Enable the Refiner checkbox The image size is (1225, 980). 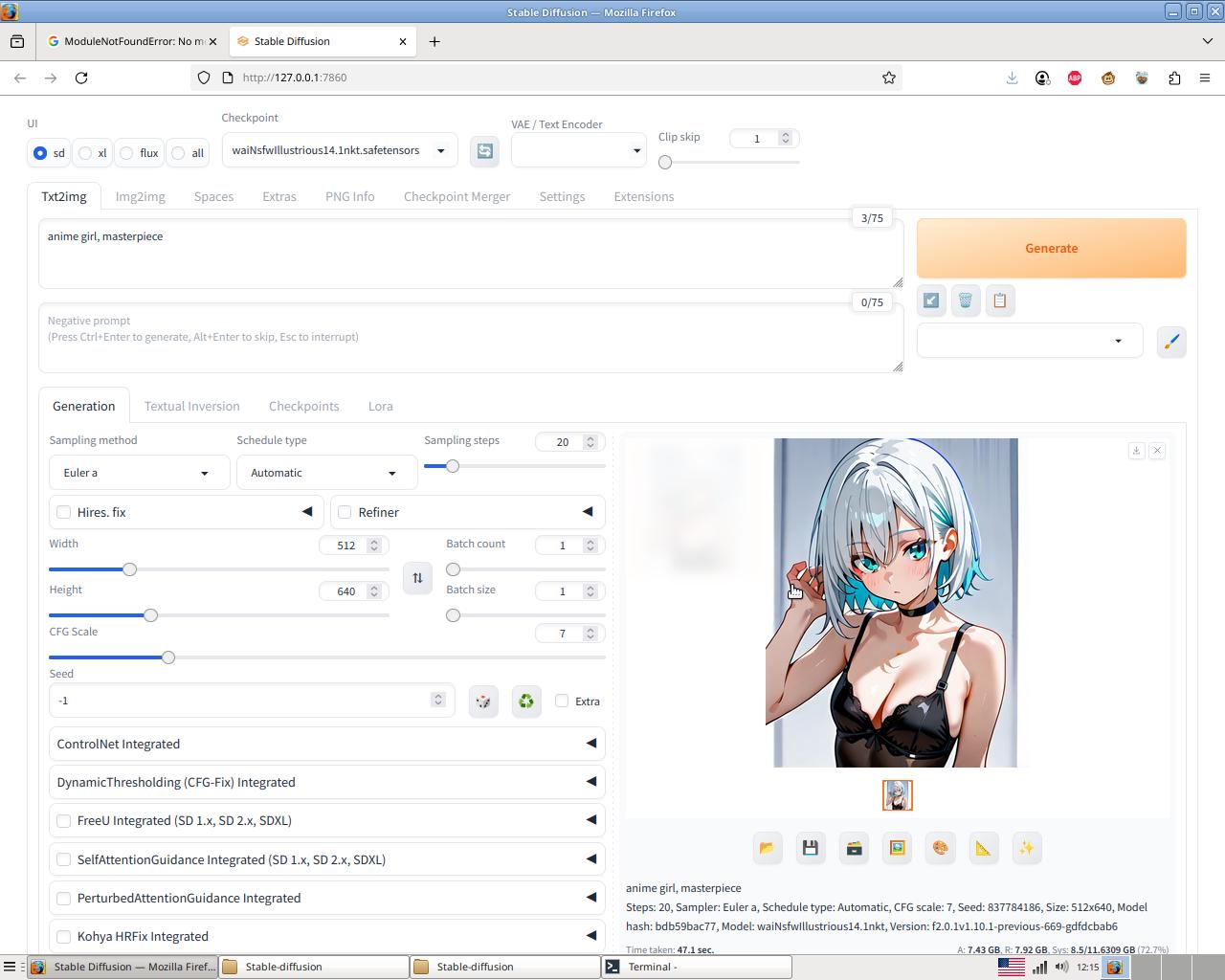coord(345,513)
